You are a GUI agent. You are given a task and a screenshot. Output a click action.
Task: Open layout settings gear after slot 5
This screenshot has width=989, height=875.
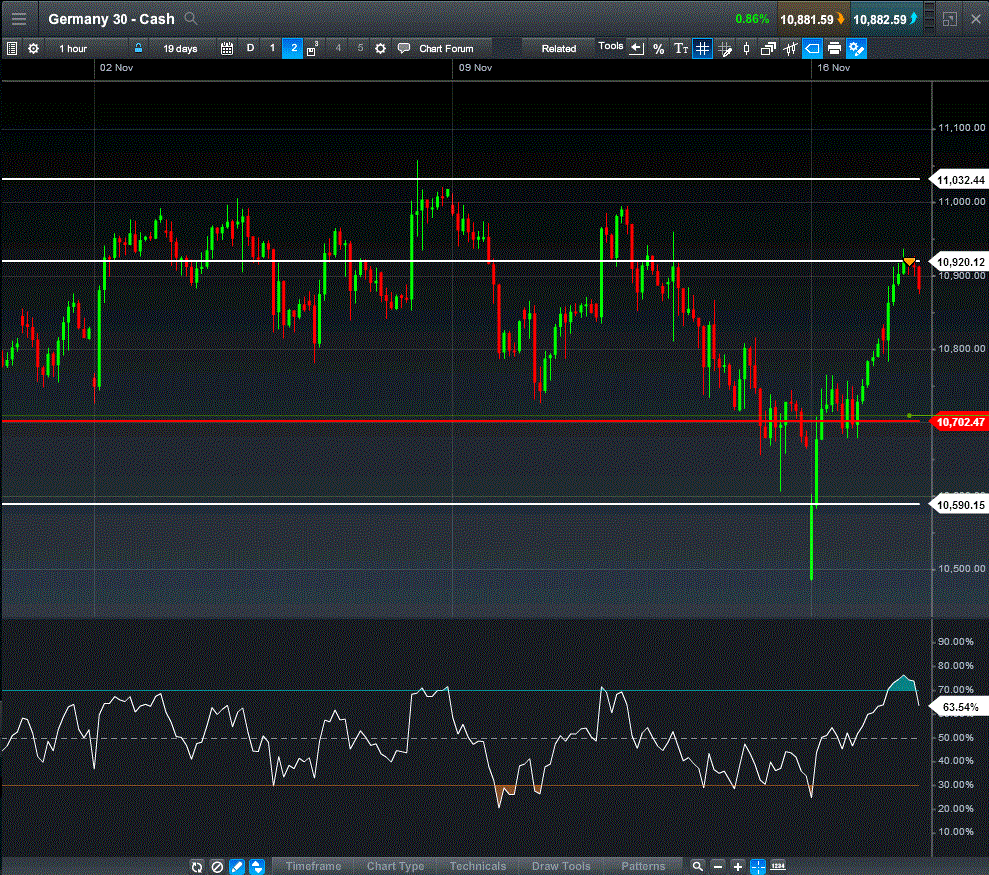click(380, 49)
